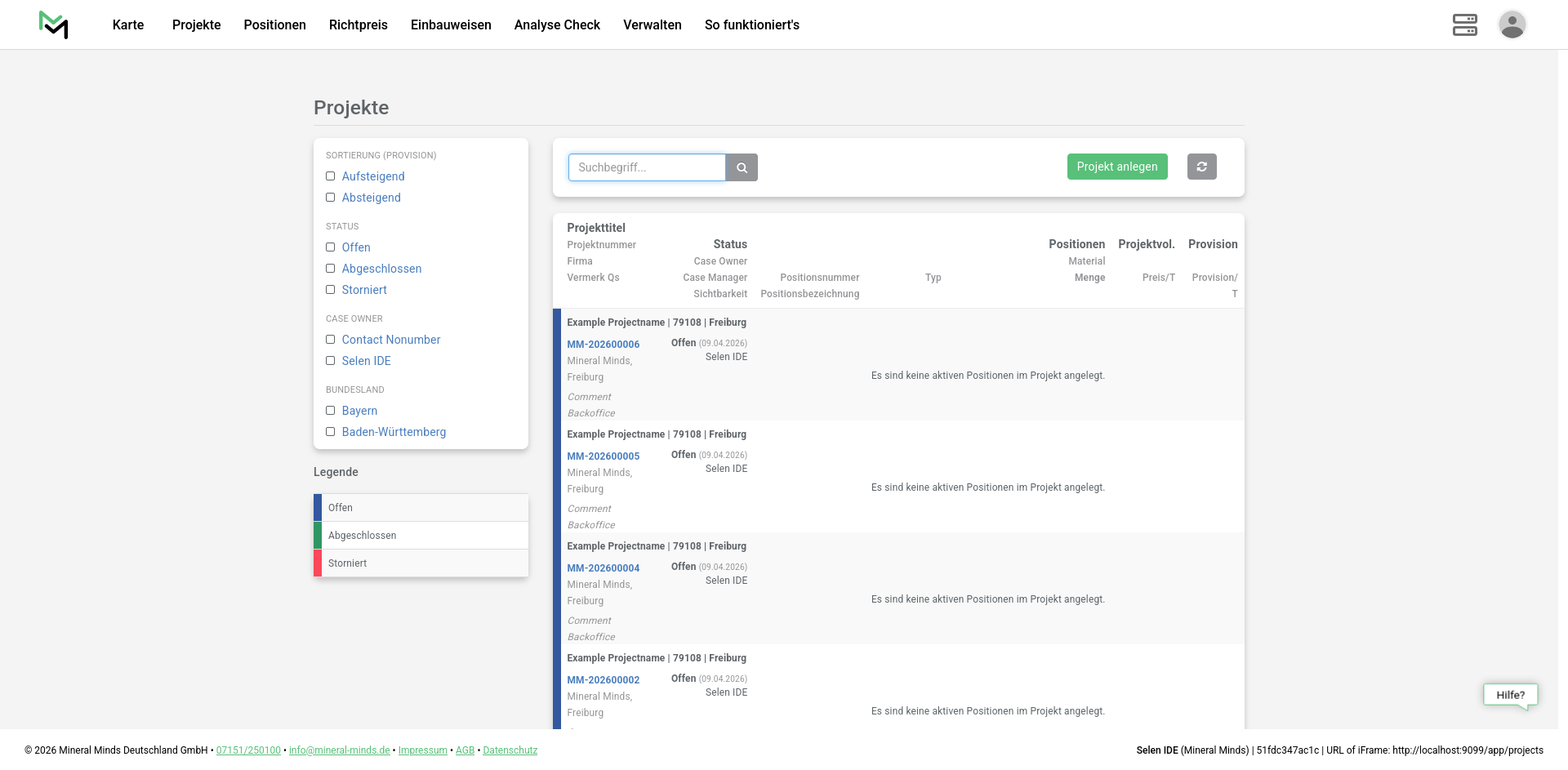Focus the Suchbegriff search field
Image resolution: width=1568 pixels, height=770 pixels.
pyautogui.click(x=647, y=167)
